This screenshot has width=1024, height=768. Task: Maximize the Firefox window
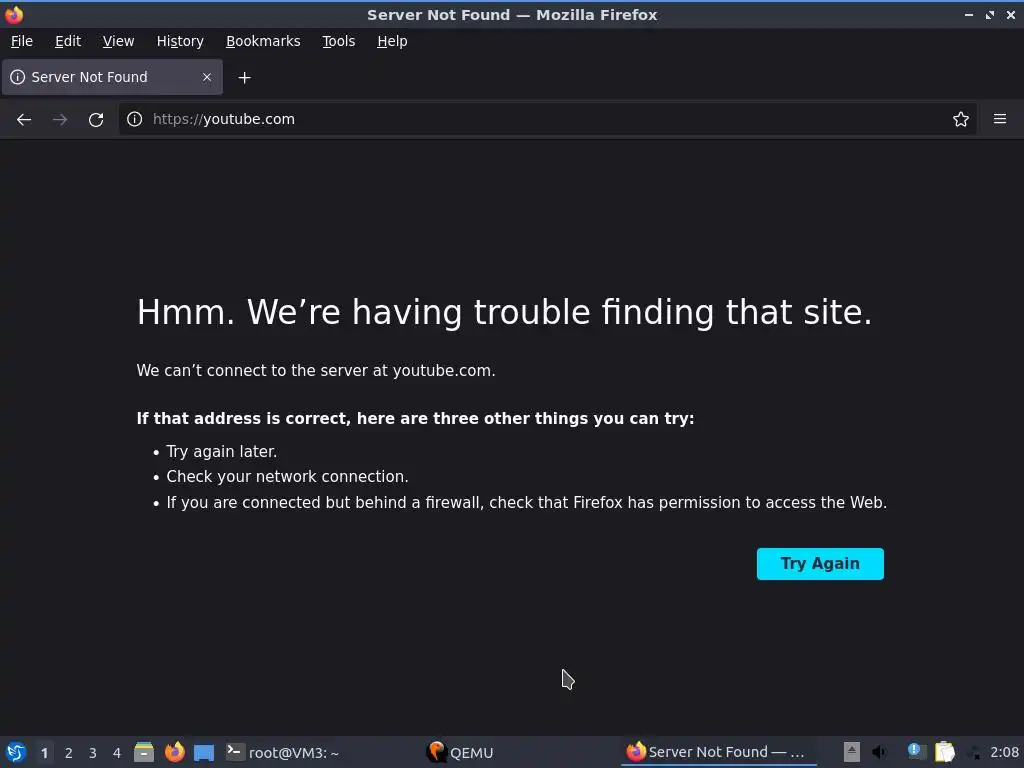pos(989,14)
